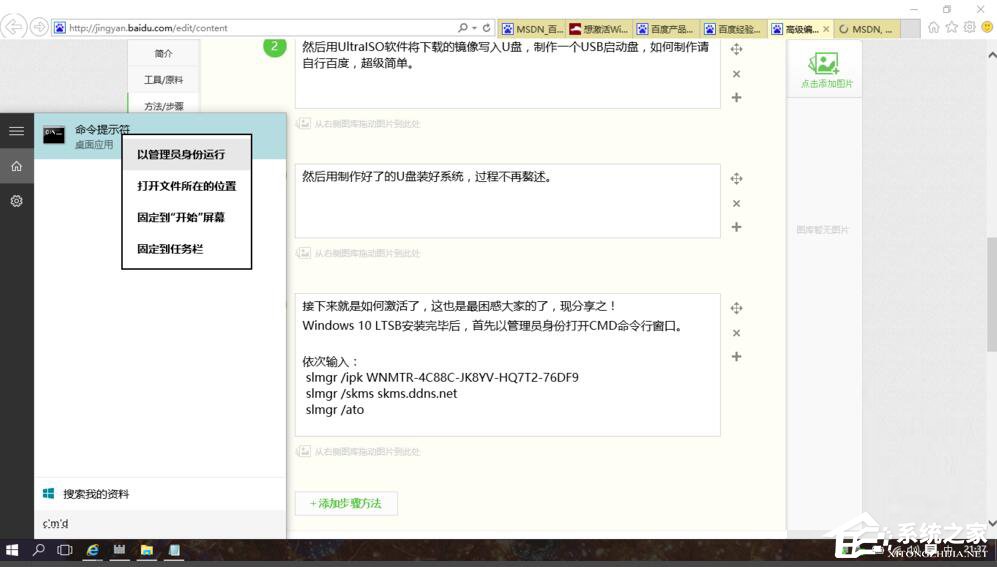Click the 工具/原料 sidebar navigation item
Viewport: 997px width, 567px height.
click(x=163, y=80)
